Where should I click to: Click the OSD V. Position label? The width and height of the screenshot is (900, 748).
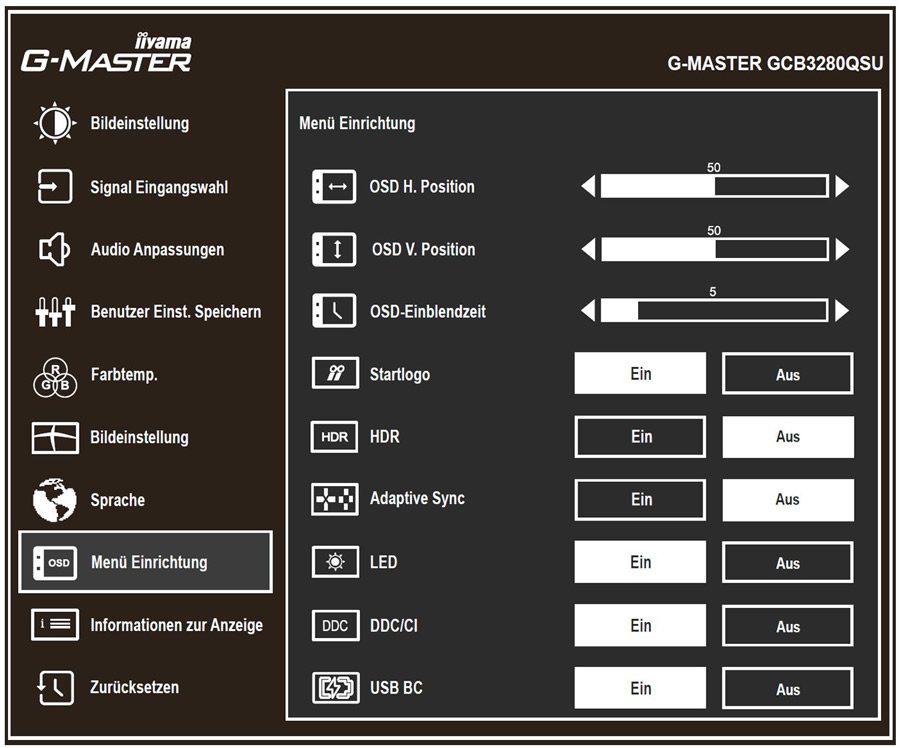424,249
